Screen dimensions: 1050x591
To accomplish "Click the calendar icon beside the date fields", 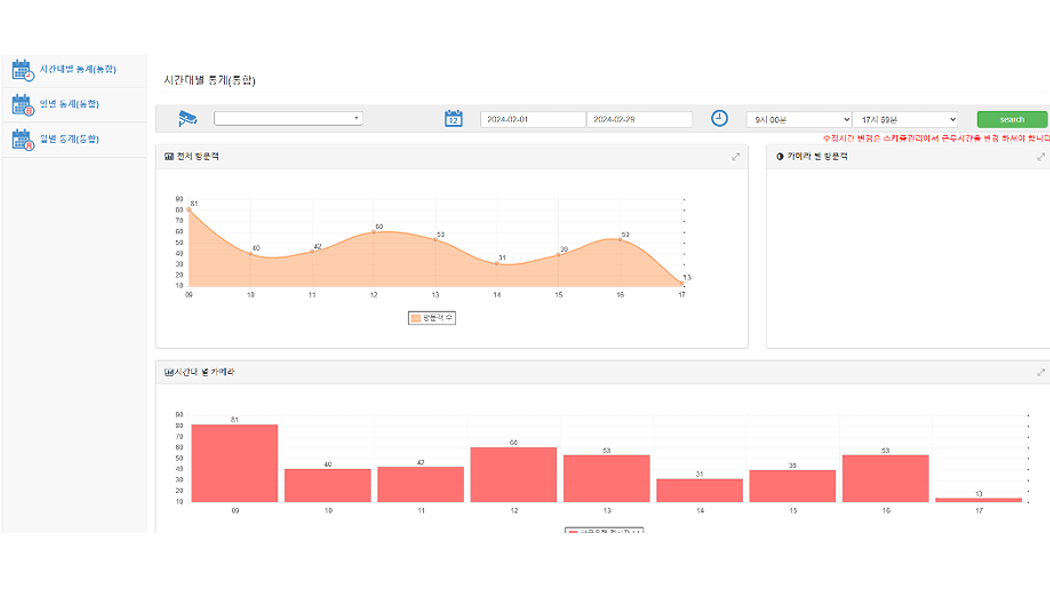I will (x=454, y=118).
